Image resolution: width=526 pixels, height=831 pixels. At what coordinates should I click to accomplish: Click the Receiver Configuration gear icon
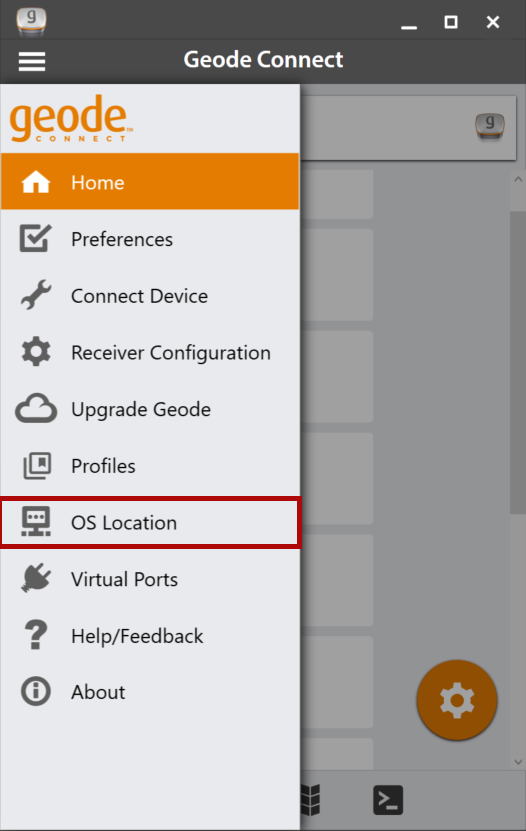pyautogui.click(x=35, y=352)
